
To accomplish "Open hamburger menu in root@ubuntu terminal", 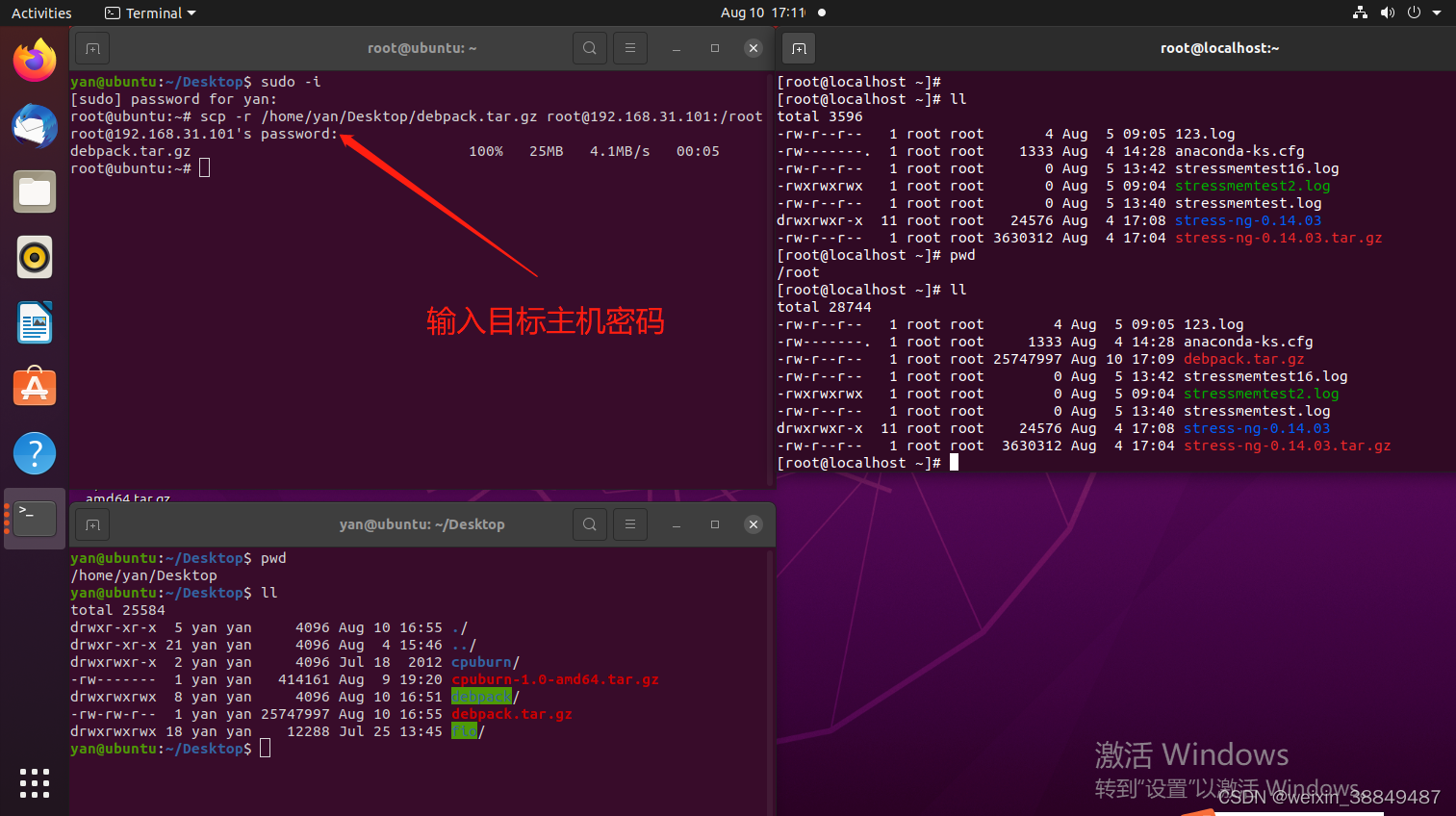I will click(630, 48).
